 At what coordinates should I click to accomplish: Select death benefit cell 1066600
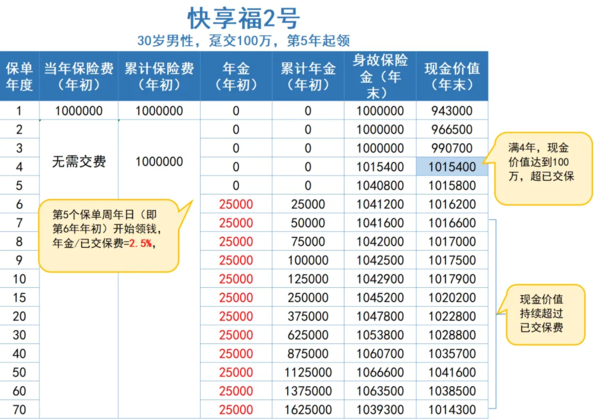click(380, 372)
